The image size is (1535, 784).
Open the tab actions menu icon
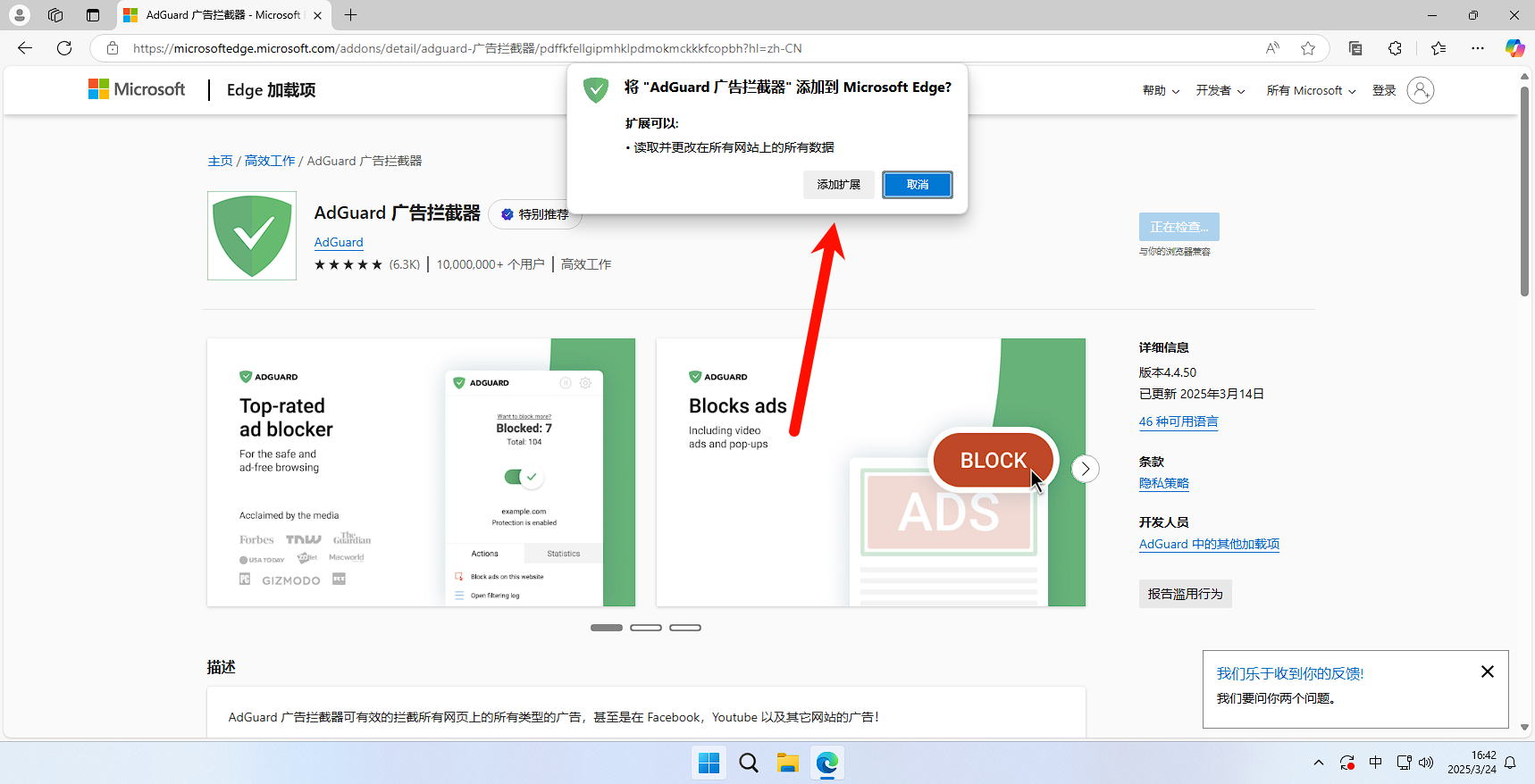[x=93, y=15]
